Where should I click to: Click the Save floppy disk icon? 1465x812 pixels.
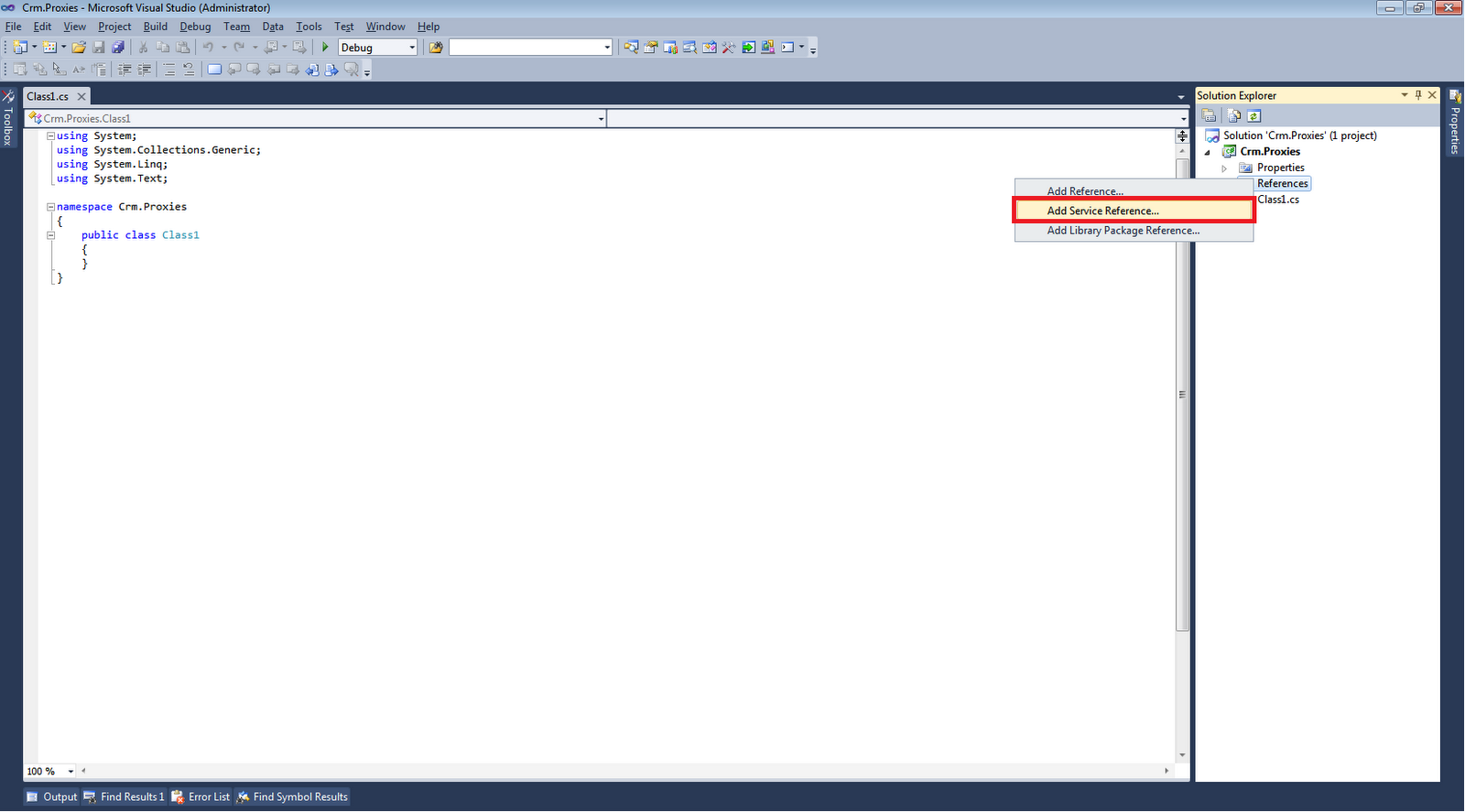click(99, 48)
